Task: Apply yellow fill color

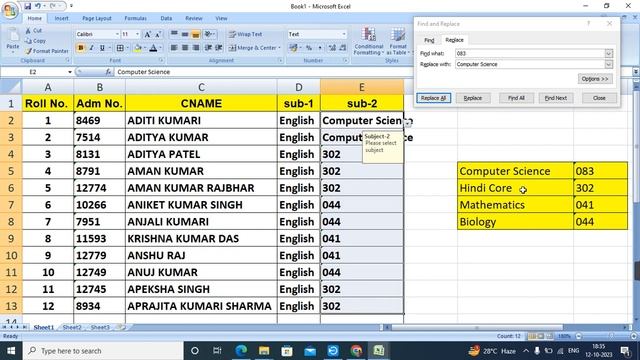Action: pyautogui.click(x=138, y=48)
